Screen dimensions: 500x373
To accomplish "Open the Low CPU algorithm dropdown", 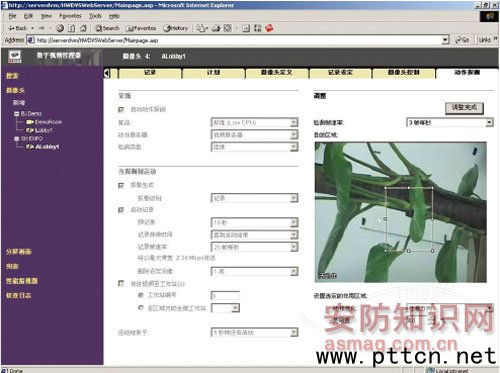I will [254, 123].
